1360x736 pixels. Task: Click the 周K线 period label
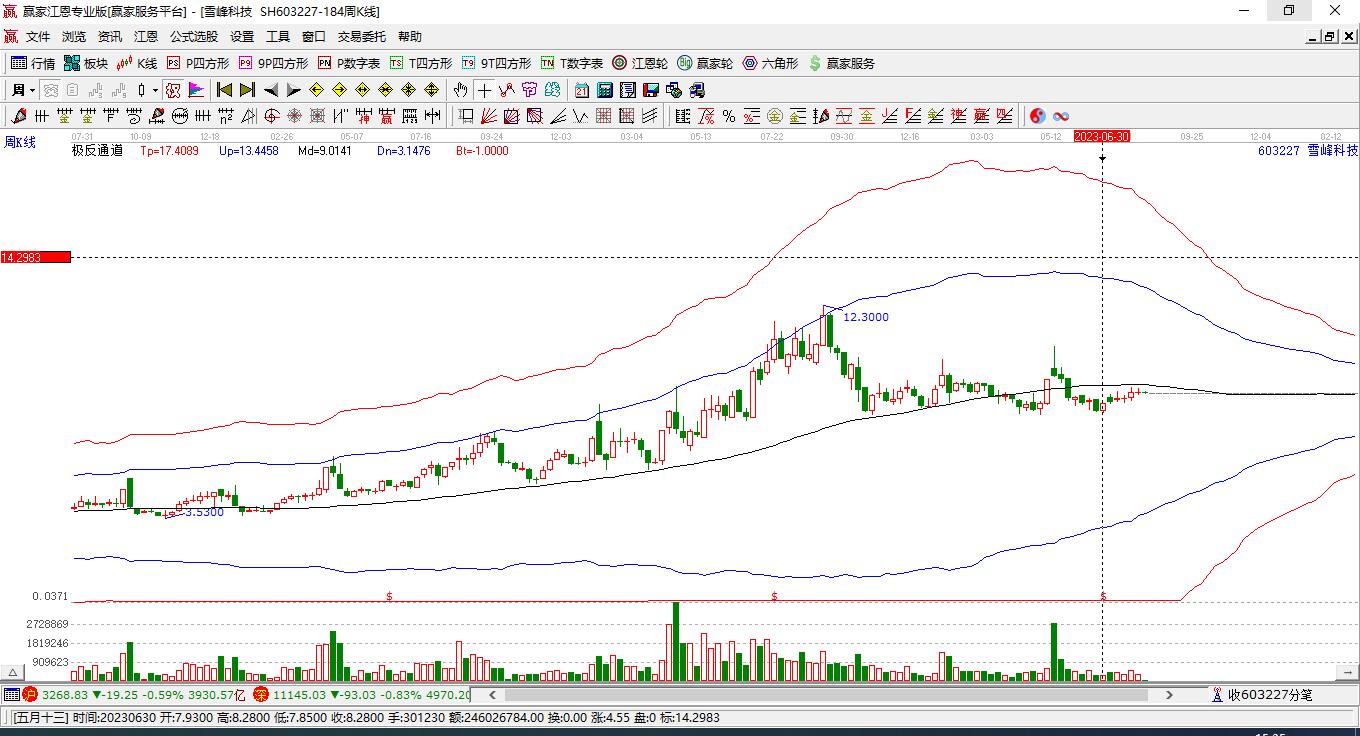20,143
